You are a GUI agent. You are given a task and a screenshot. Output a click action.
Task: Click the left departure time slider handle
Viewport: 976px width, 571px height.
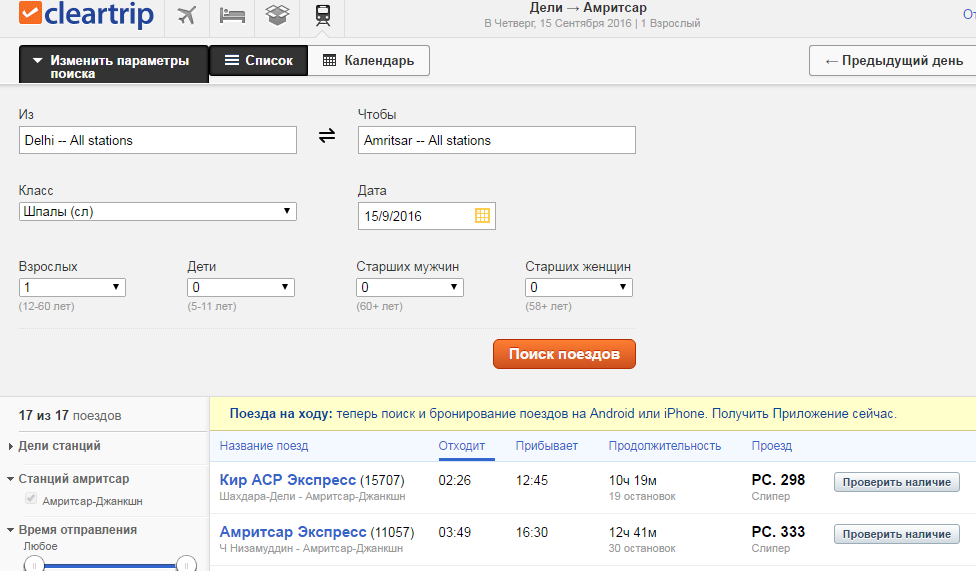tap(34, 565)
